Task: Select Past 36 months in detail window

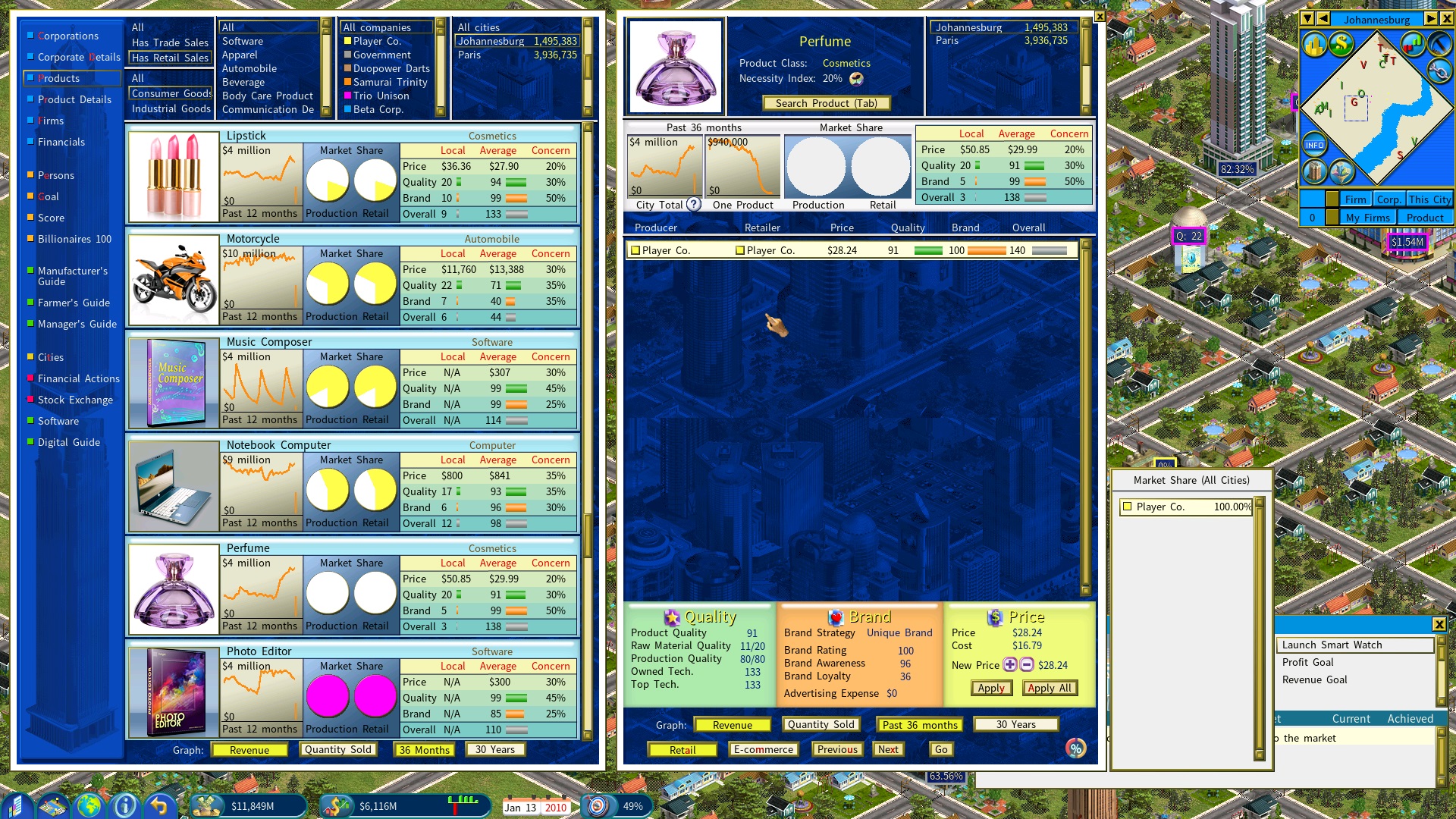Action: tap(920, 725)
